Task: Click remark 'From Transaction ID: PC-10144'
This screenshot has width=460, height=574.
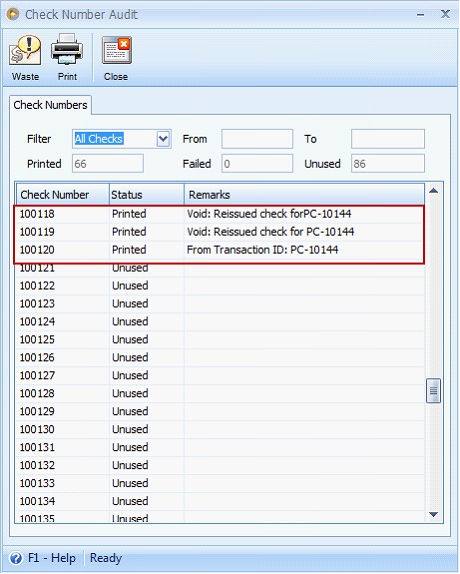Action: 262,250
